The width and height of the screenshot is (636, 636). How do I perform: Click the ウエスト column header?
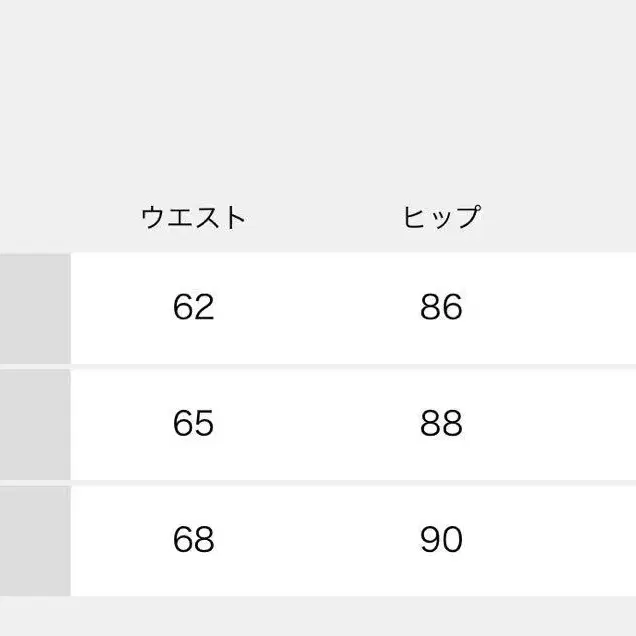(193, 217)
